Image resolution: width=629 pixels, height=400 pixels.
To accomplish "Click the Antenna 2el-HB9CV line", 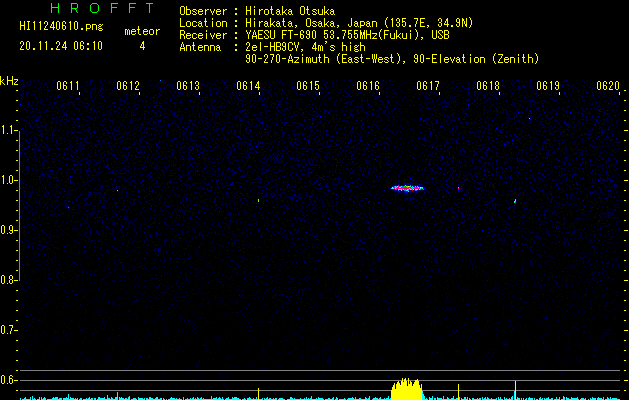I will click(272, 47).
